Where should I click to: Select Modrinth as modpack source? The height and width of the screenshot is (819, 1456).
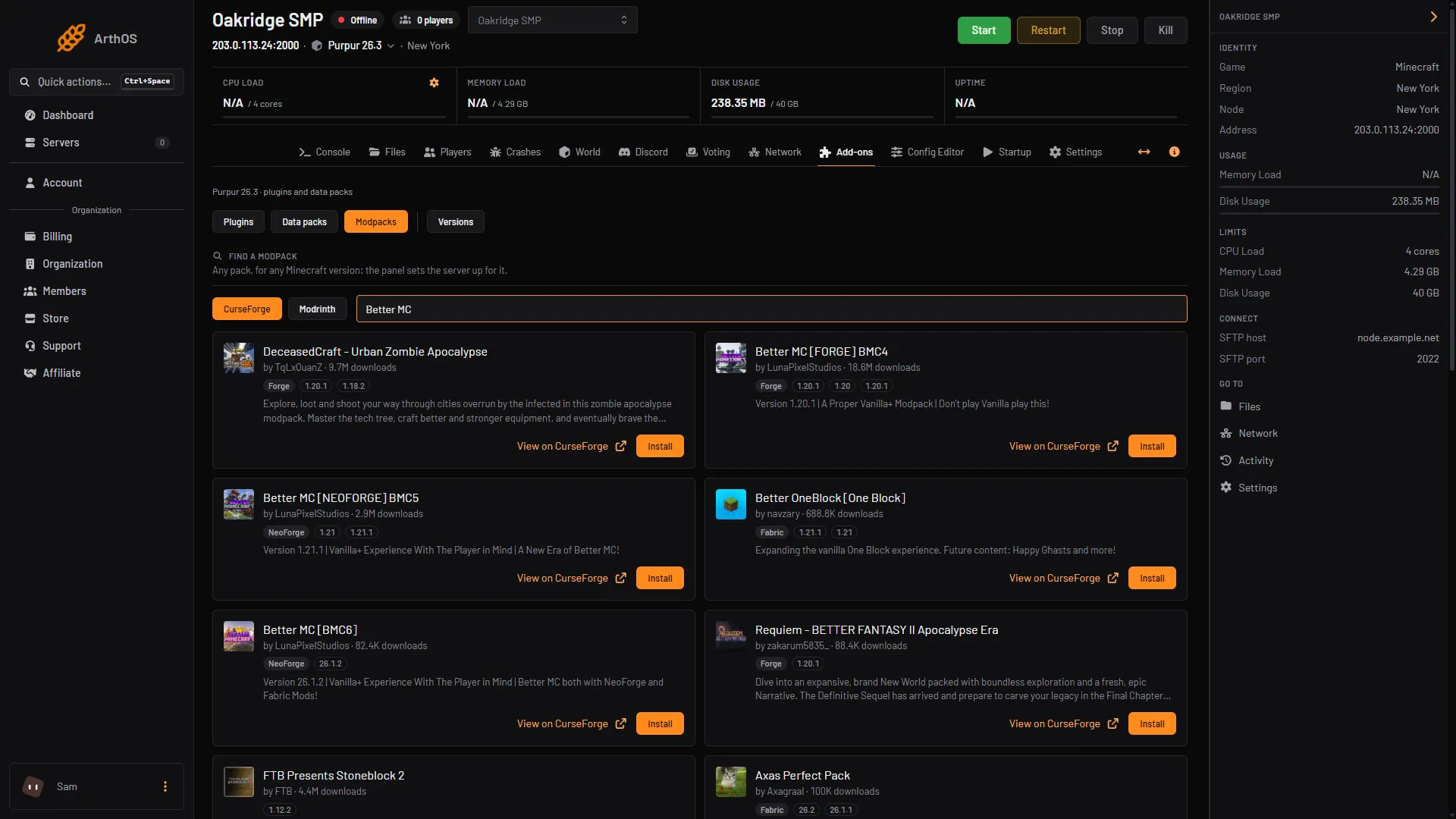pyautogui.click(x=317, y=309)
